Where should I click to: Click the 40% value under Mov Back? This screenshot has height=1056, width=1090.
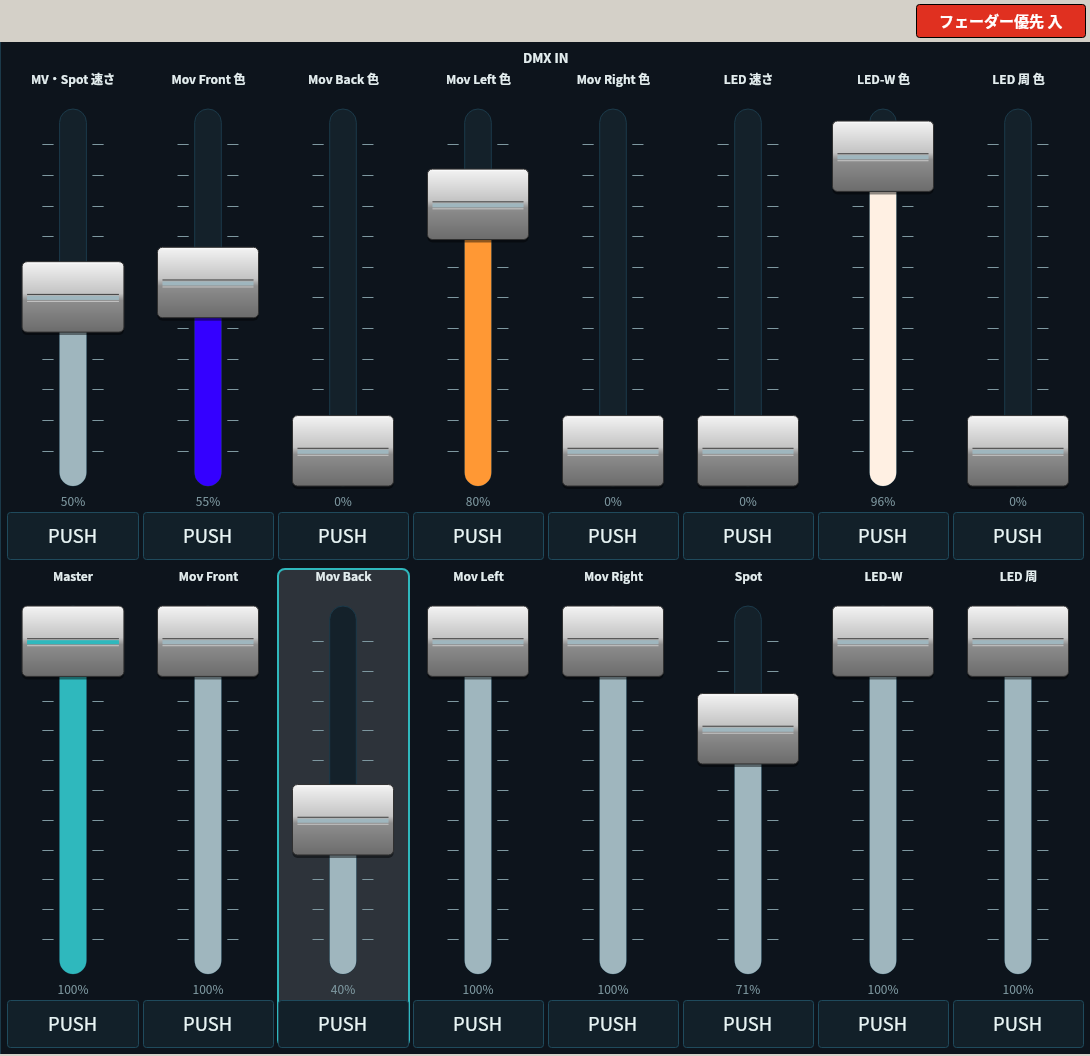pos(343,990)
